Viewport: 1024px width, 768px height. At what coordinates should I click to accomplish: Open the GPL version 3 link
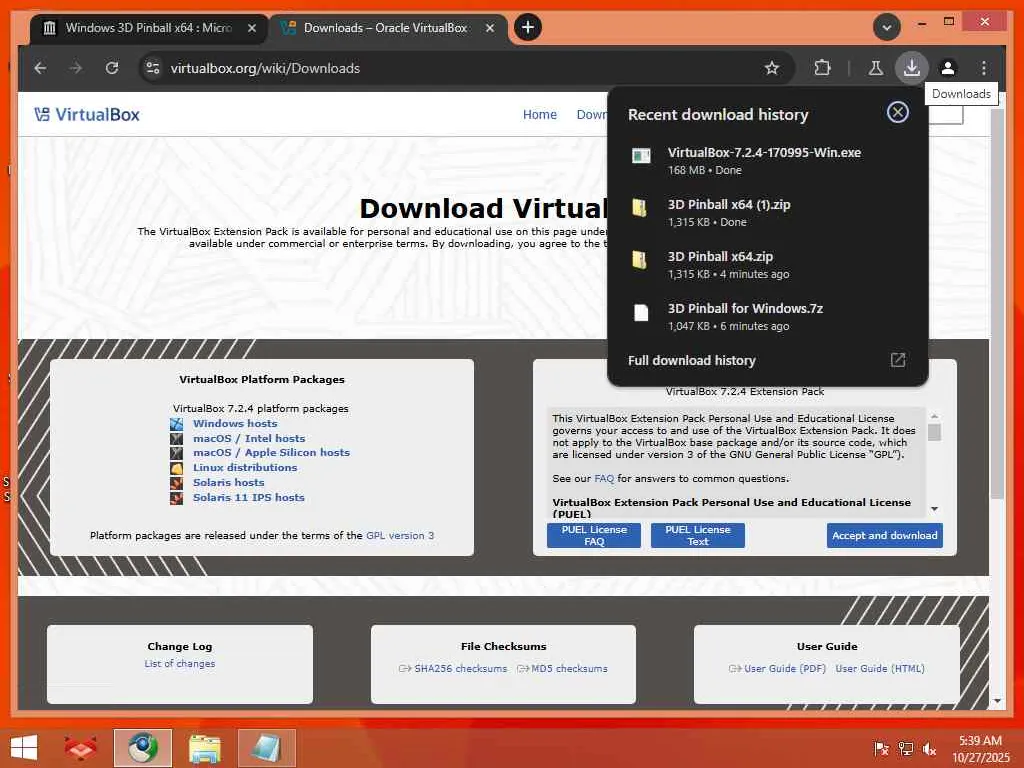pyautogui.click(x=400, y=536)
